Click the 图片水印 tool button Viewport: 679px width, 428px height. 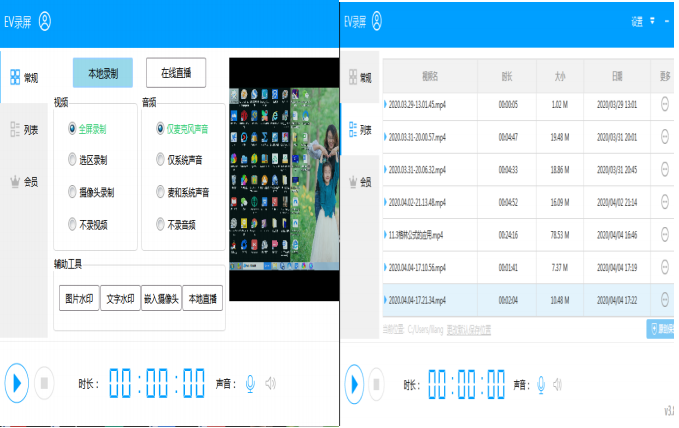tap(79, 298)
